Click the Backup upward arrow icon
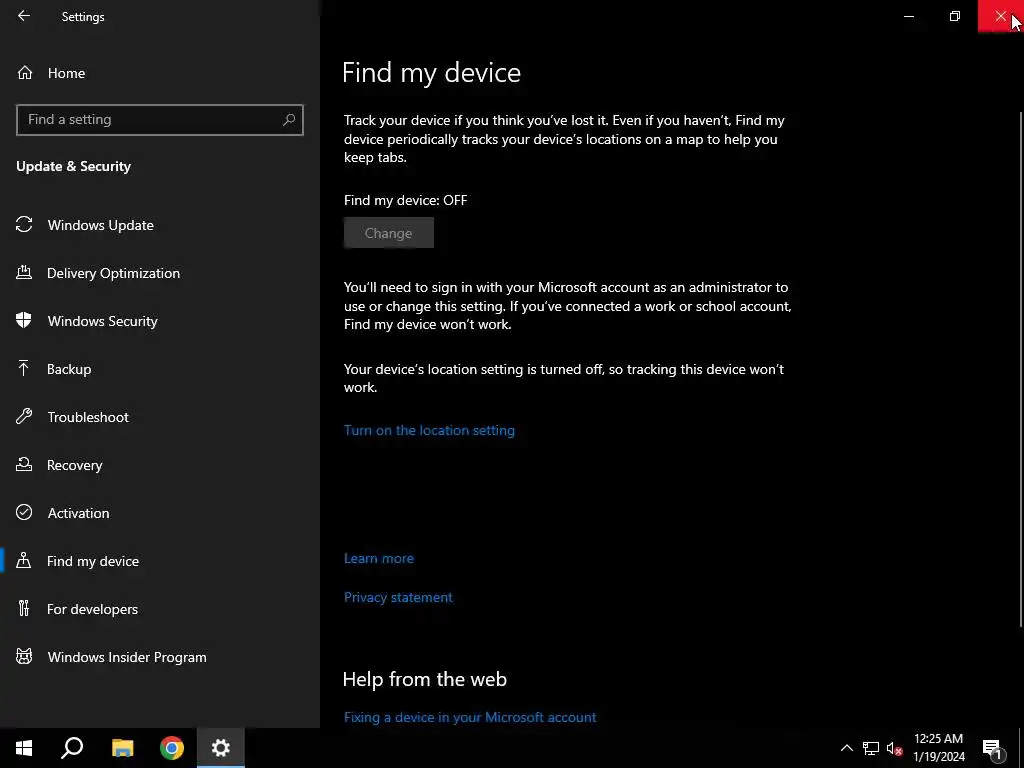 24,369
